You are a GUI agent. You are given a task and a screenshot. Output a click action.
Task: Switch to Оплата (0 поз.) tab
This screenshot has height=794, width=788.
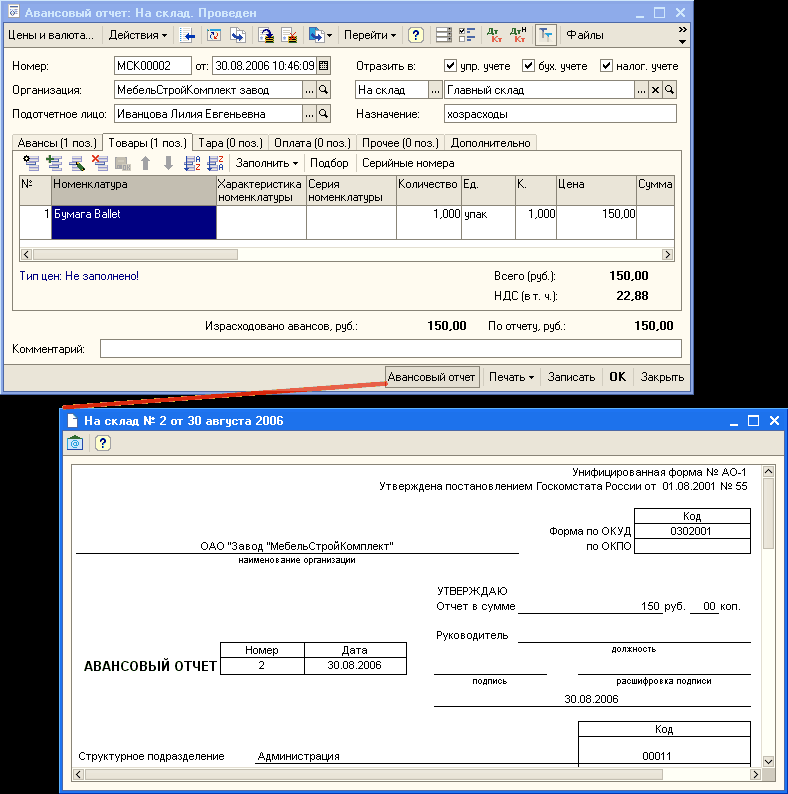312,143
